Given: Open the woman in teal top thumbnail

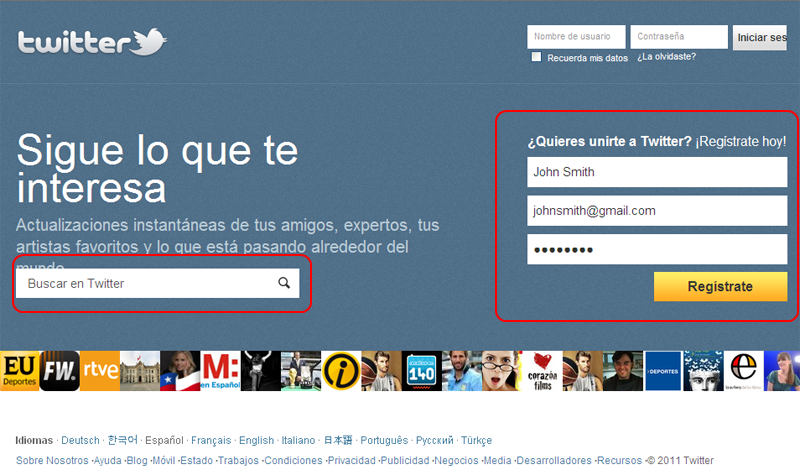Looking at the screenshot, I should pyautogui.click(x=782, y=371).
